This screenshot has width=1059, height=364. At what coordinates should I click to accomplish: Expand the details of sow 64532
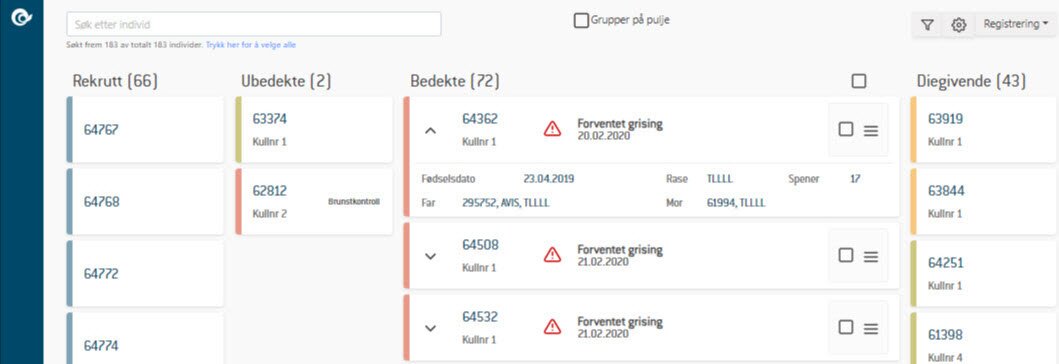click(x=430, y=328)
